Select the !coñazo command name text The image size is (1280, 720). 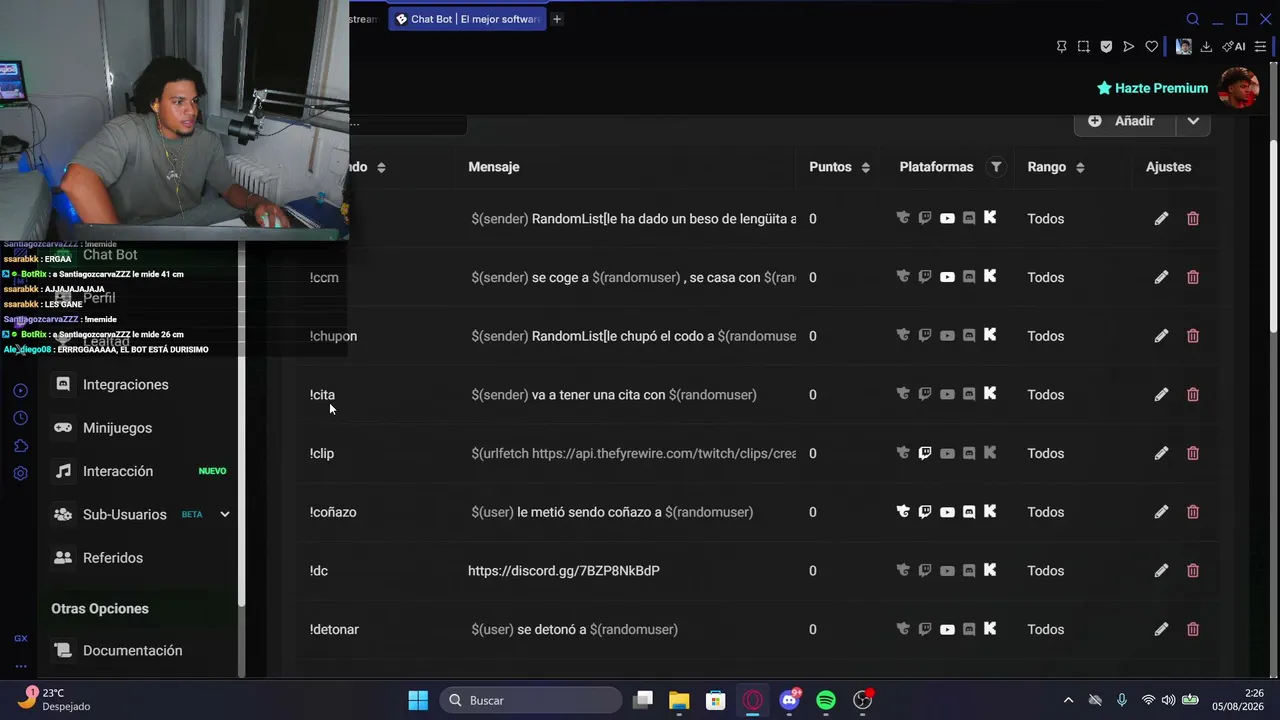(333, 512)
